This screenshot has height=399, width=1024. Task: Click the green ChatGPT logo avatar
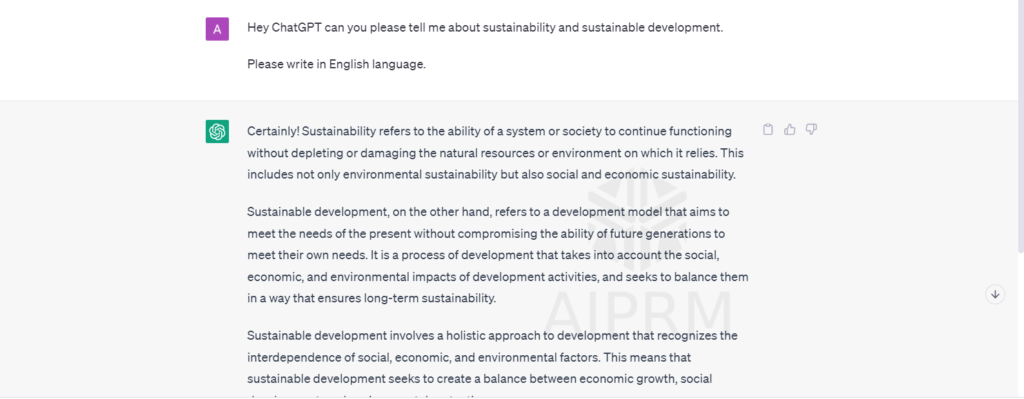(x=217, y=131)
